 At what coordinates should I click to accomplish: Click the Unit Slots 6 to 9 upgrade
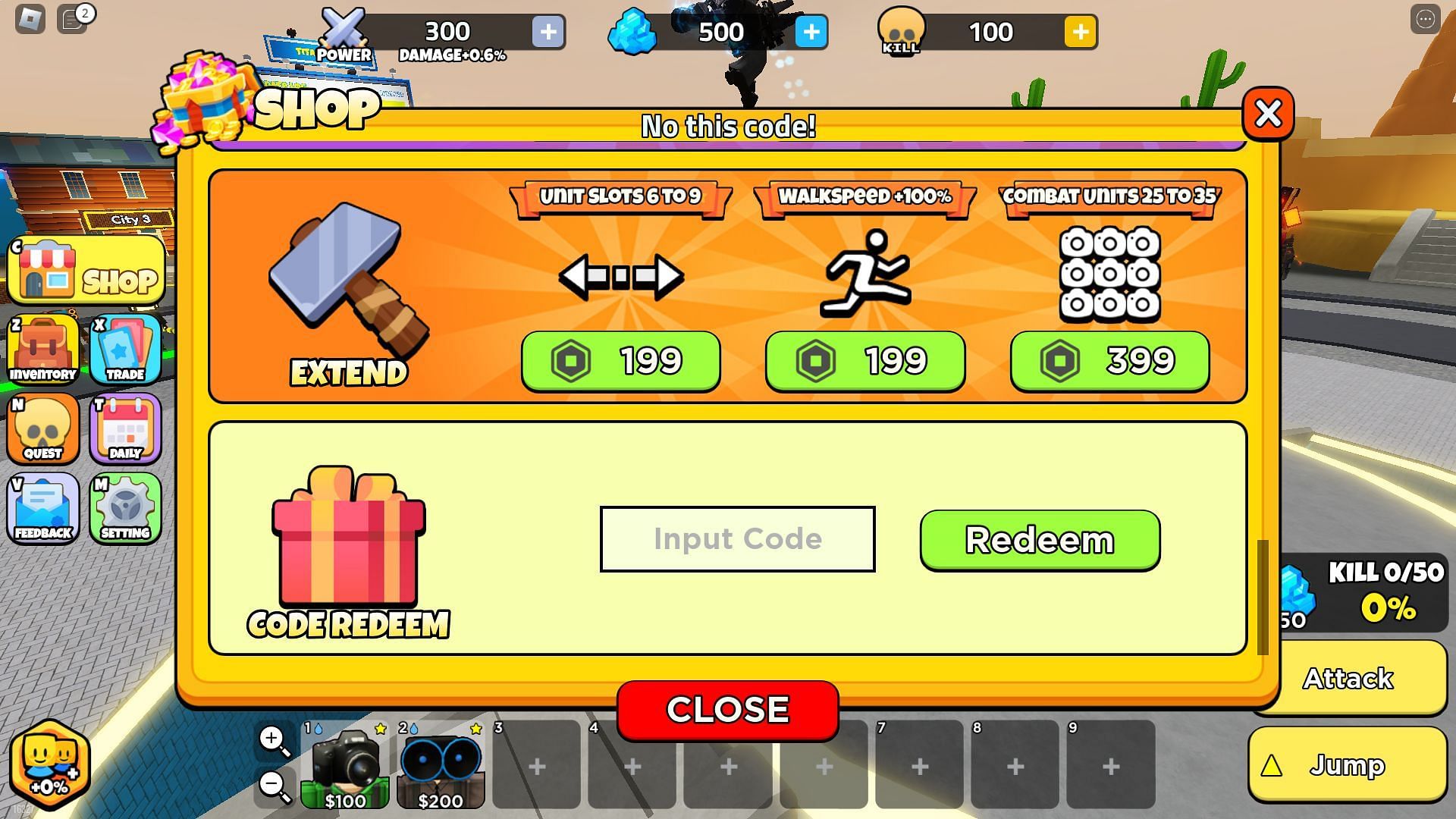click(620, 360)
